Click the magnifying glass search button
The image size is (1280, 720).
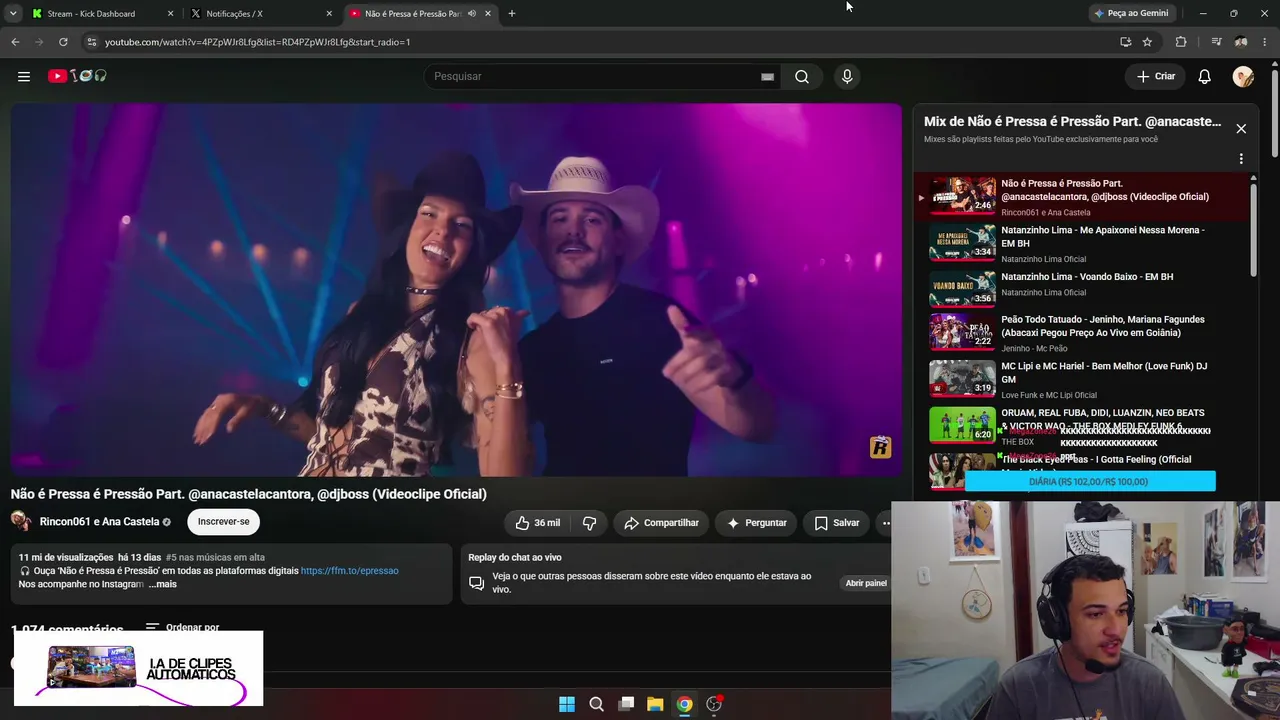point(802,76)
